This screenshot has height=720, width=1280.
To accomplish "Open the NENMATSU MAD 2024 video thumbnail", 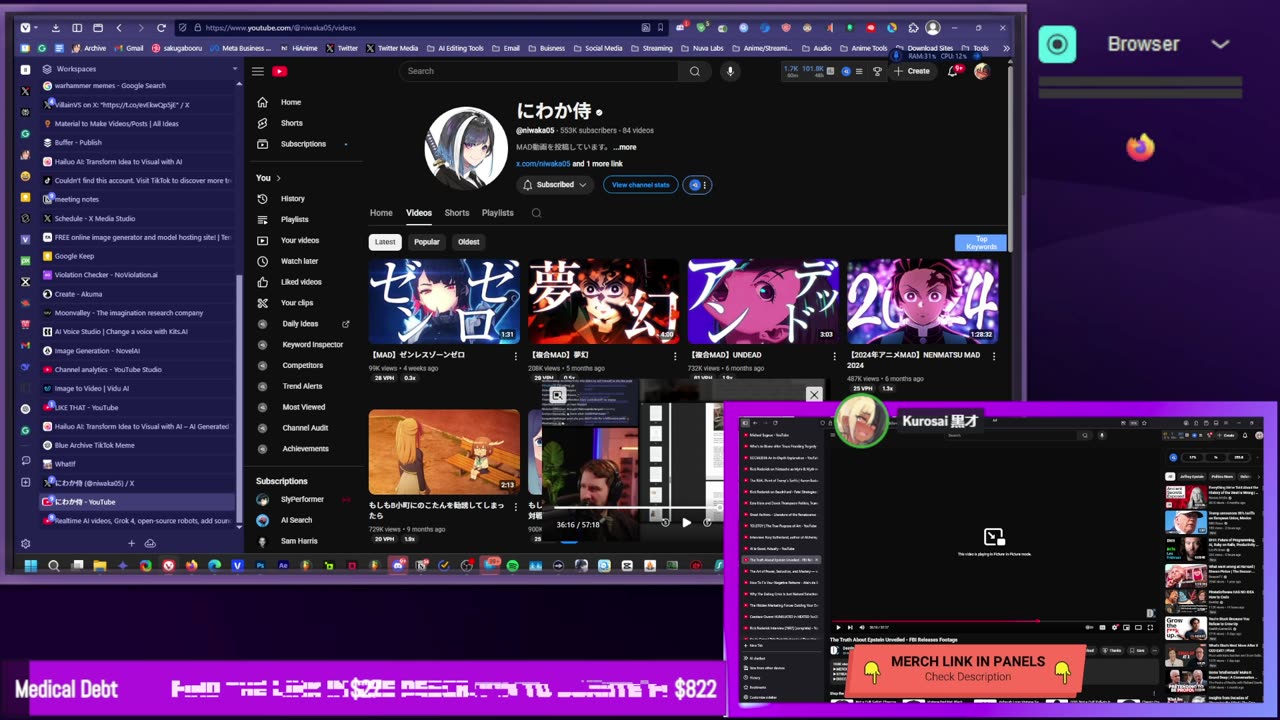I will [922, 301].
